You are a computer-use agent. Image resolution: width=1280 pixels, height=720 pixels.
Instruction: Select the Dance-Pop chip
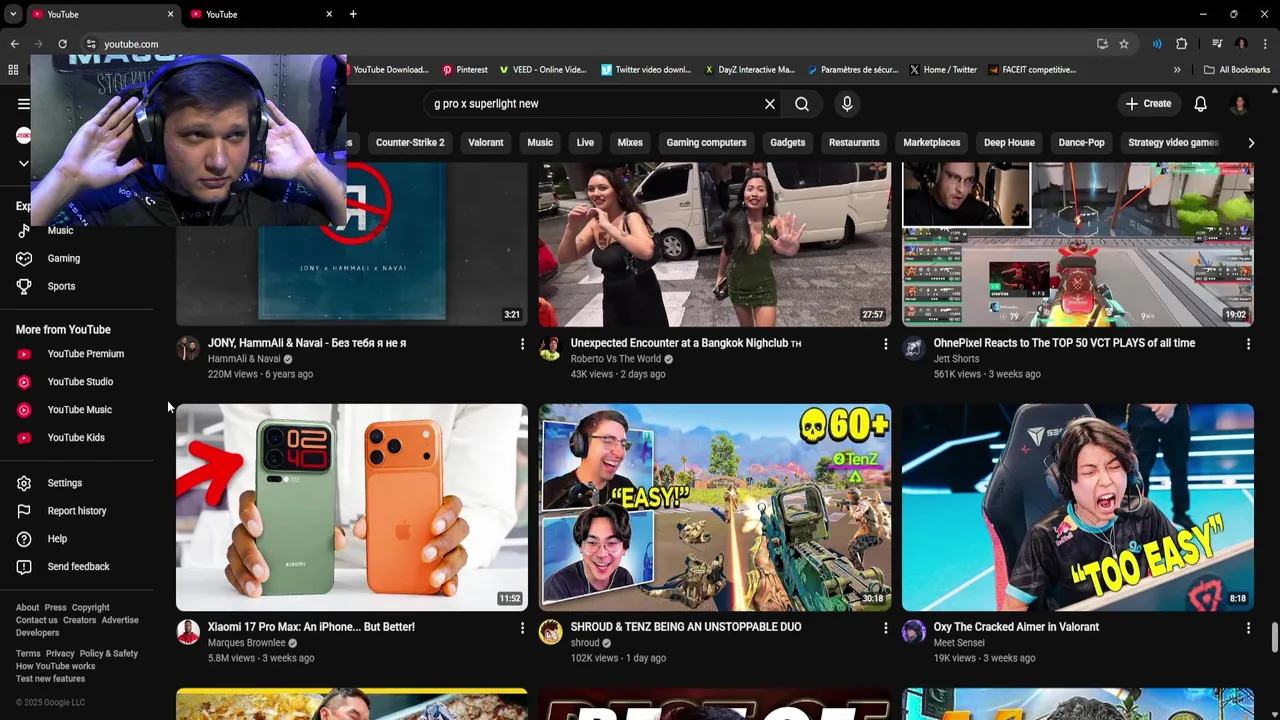[1081, 143]
